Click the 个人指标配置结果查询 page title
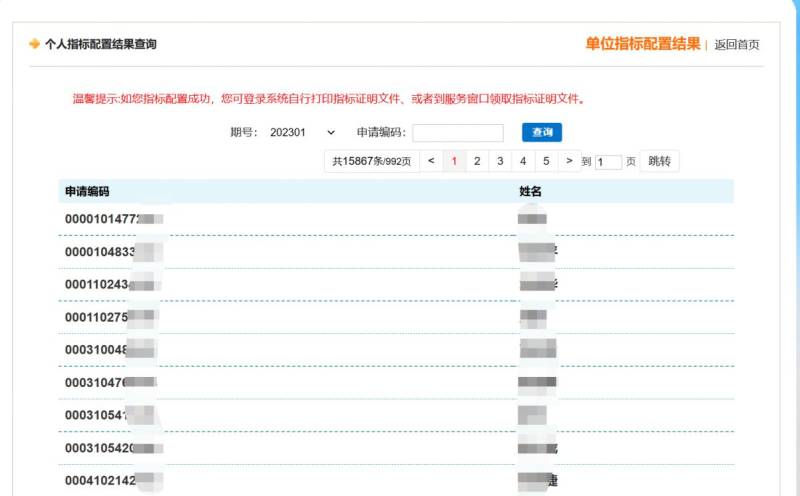 coord(101,44)
